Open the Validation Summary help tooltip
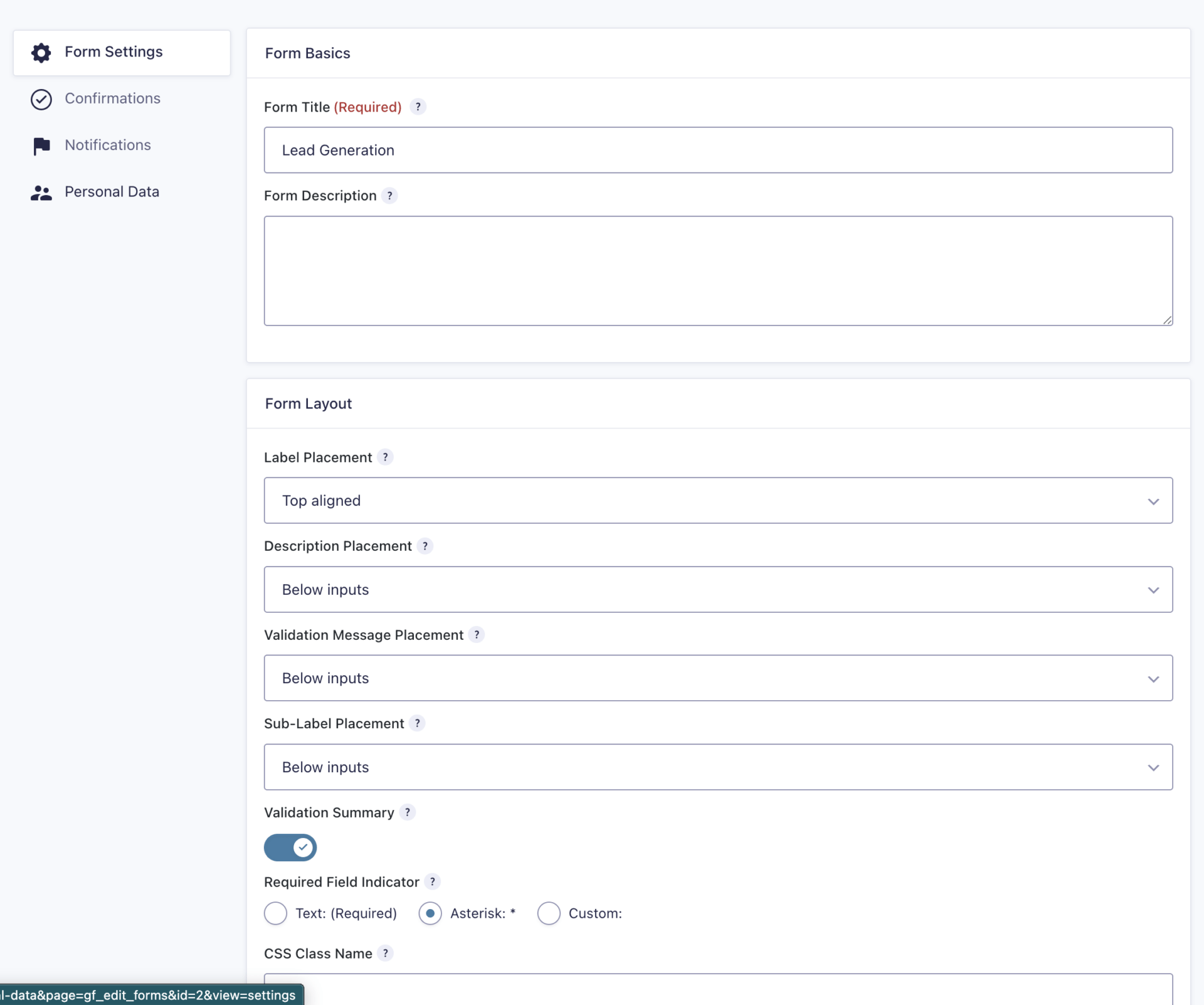The image size is (1204, 1005). pyautogui.click(x=408, y=812)
